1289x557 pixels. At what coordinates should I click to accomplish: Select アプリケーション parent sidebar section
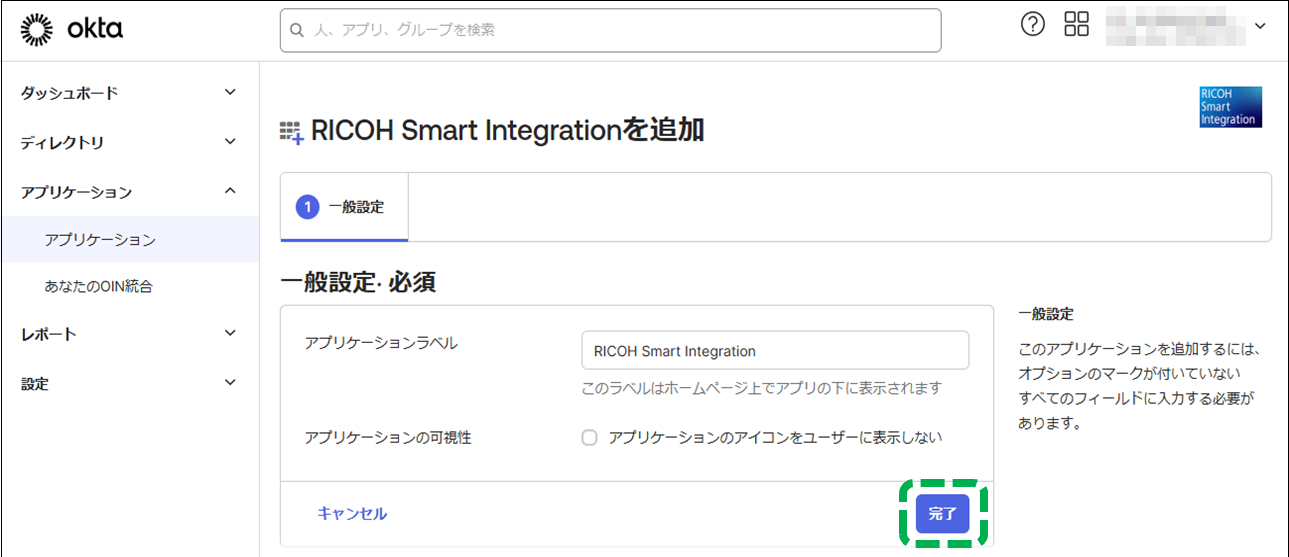76,192
